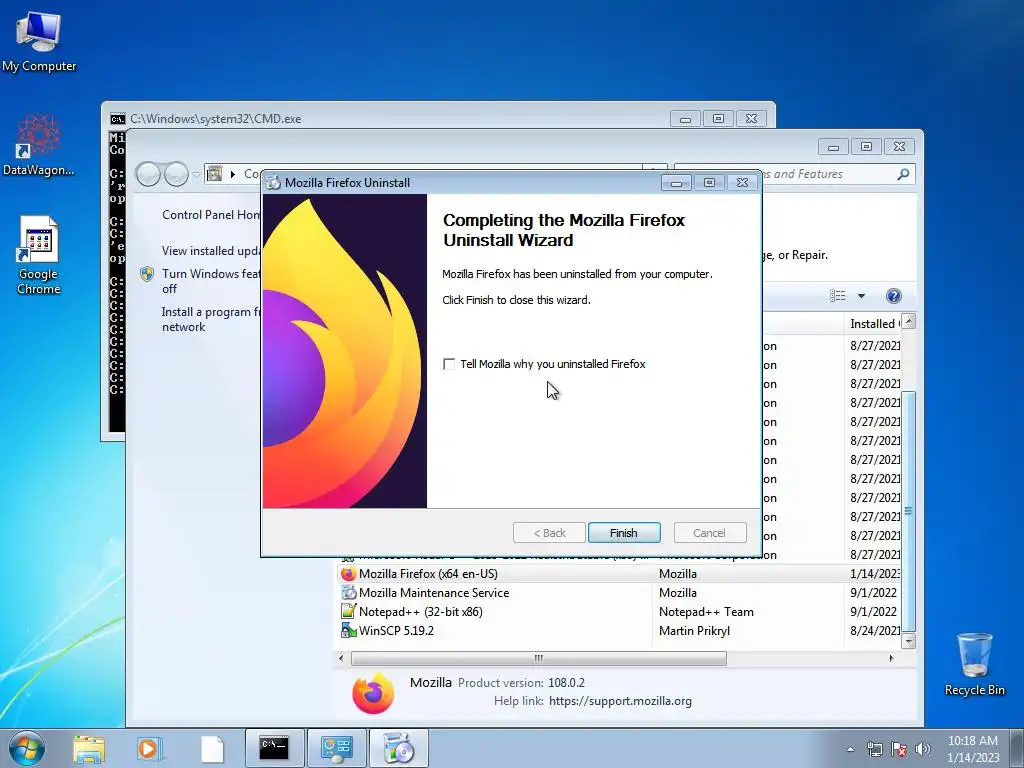Click the Control Panel forward arrow
Image resolution: width=1024 pixels, height=768 pixels.
click(176, 174)
